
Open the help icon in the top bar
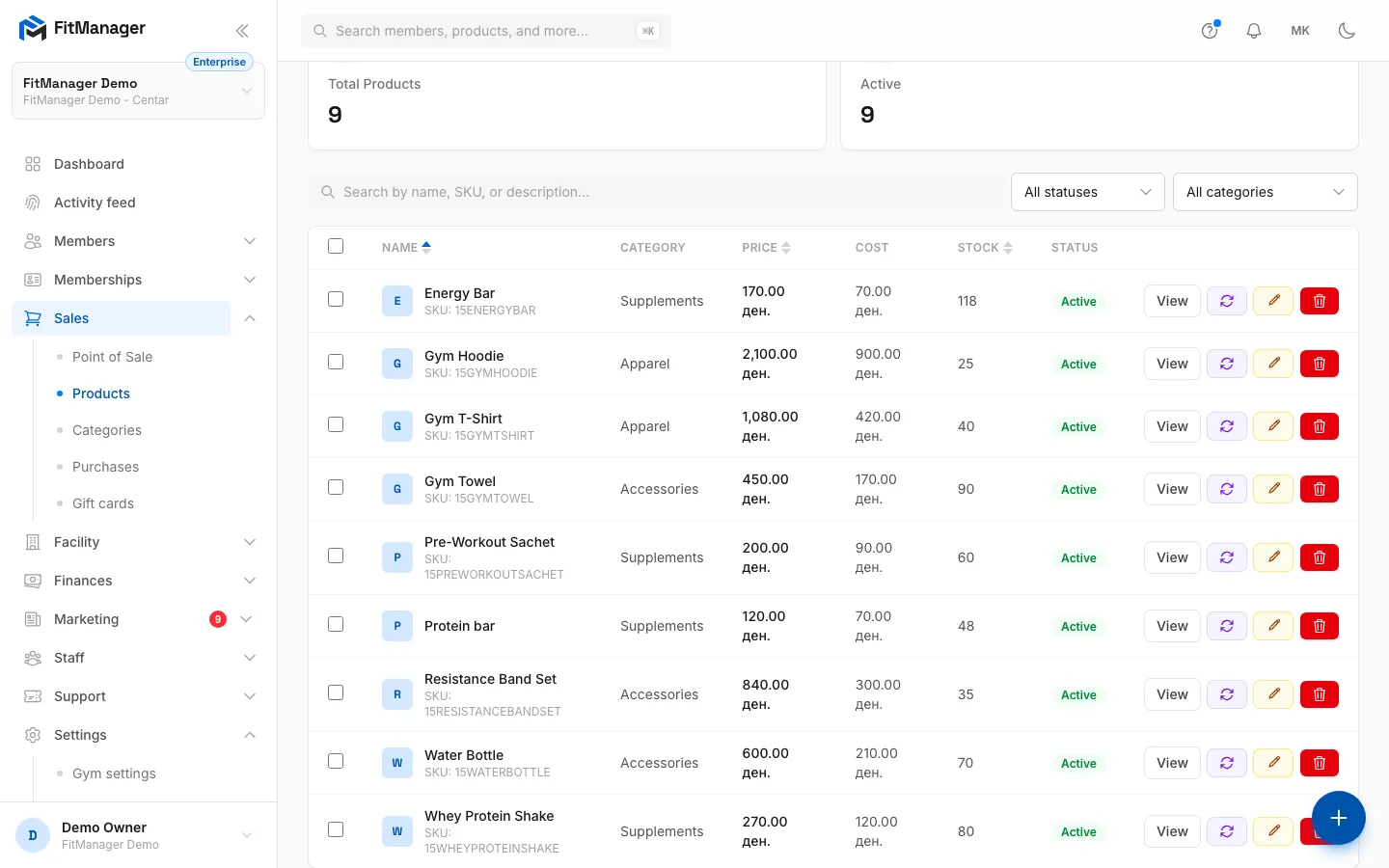[1210, 31]
